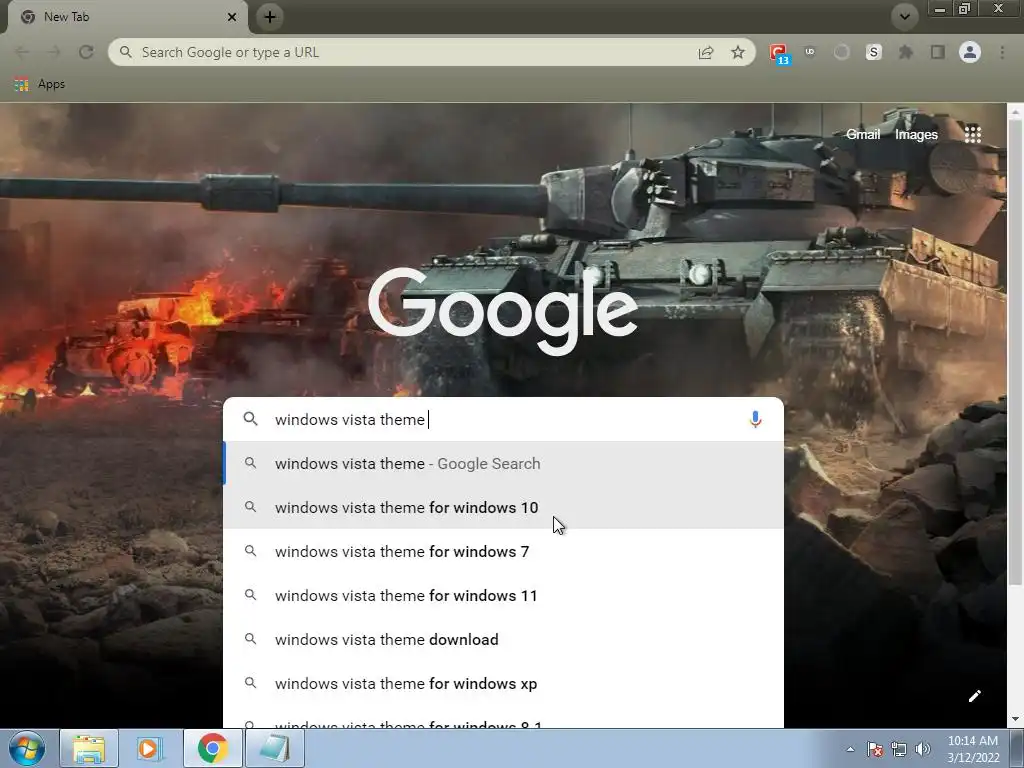Open the Images link
Screen dimensions: 1024x768
point(916,134)
